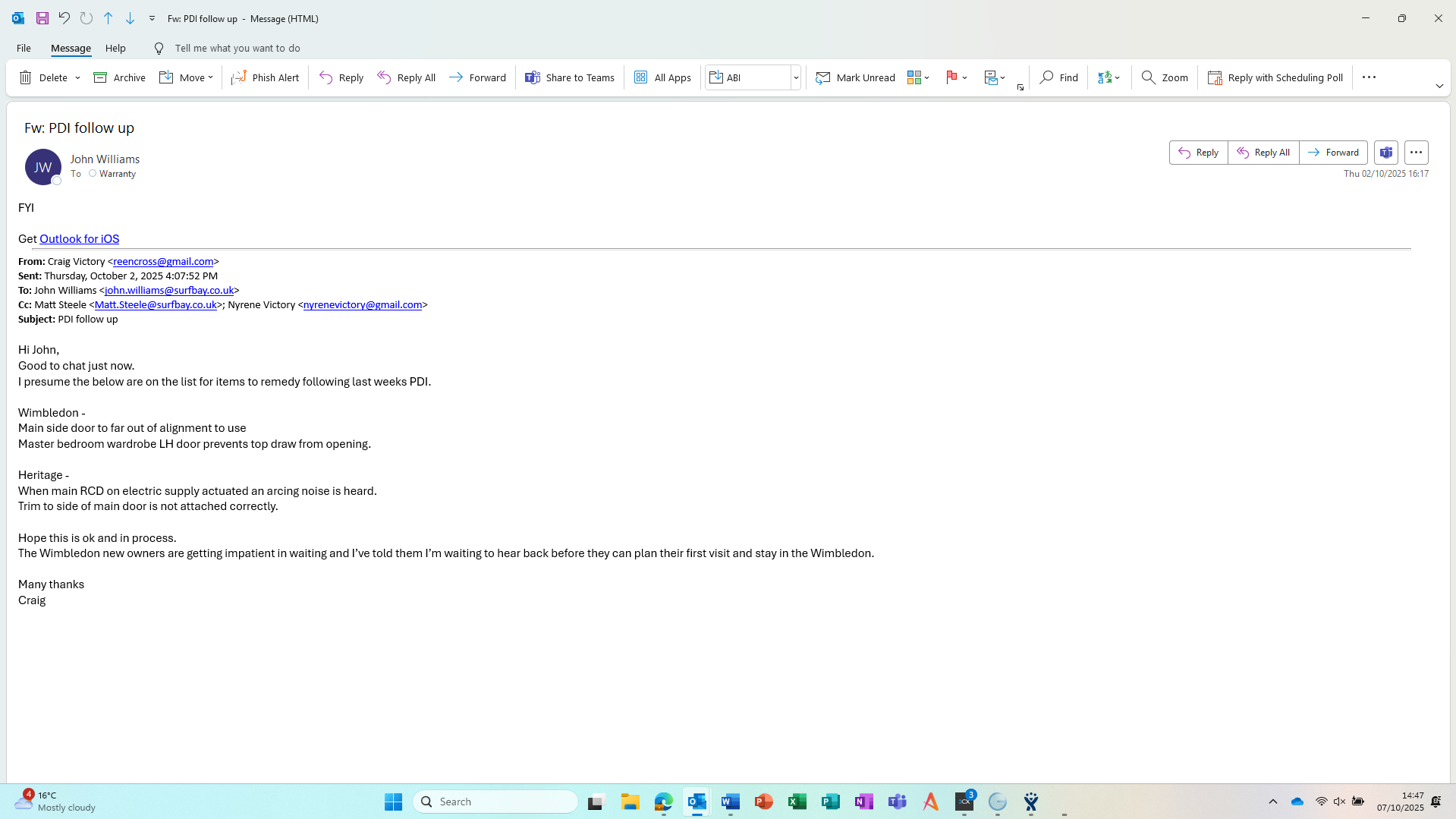Click Reply All in the message header
The height and width of the screenshot is (819, 1456).
tap(1263, 153)
